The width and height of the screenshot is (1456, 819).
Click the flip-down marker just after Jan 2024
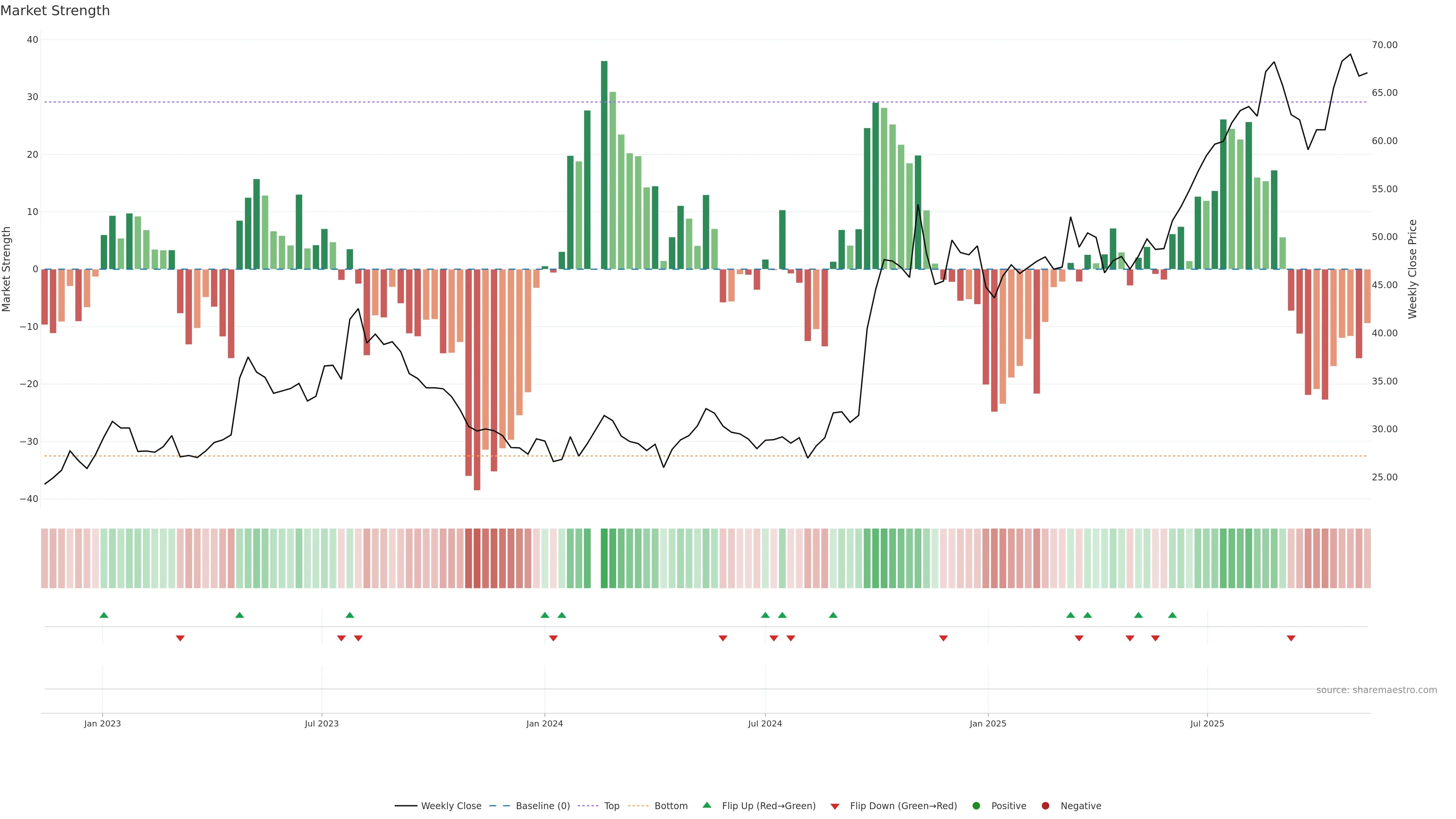(x=553, y=638)
